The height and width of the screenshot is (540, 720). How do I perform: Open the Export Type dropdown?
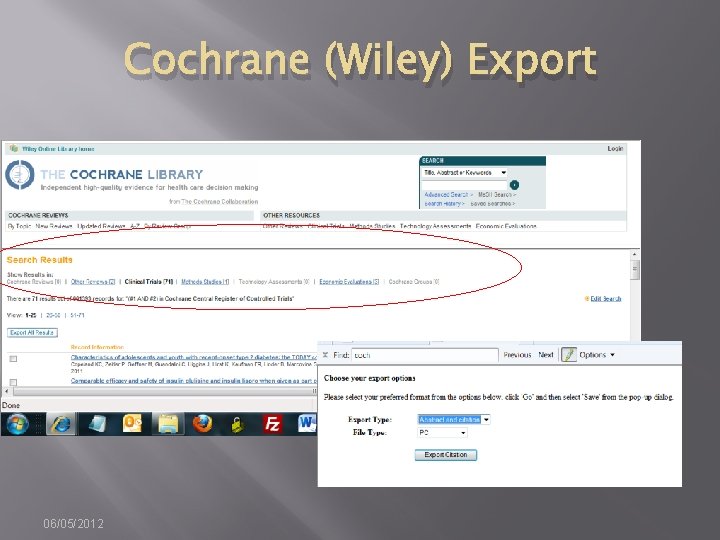(454, 420)
